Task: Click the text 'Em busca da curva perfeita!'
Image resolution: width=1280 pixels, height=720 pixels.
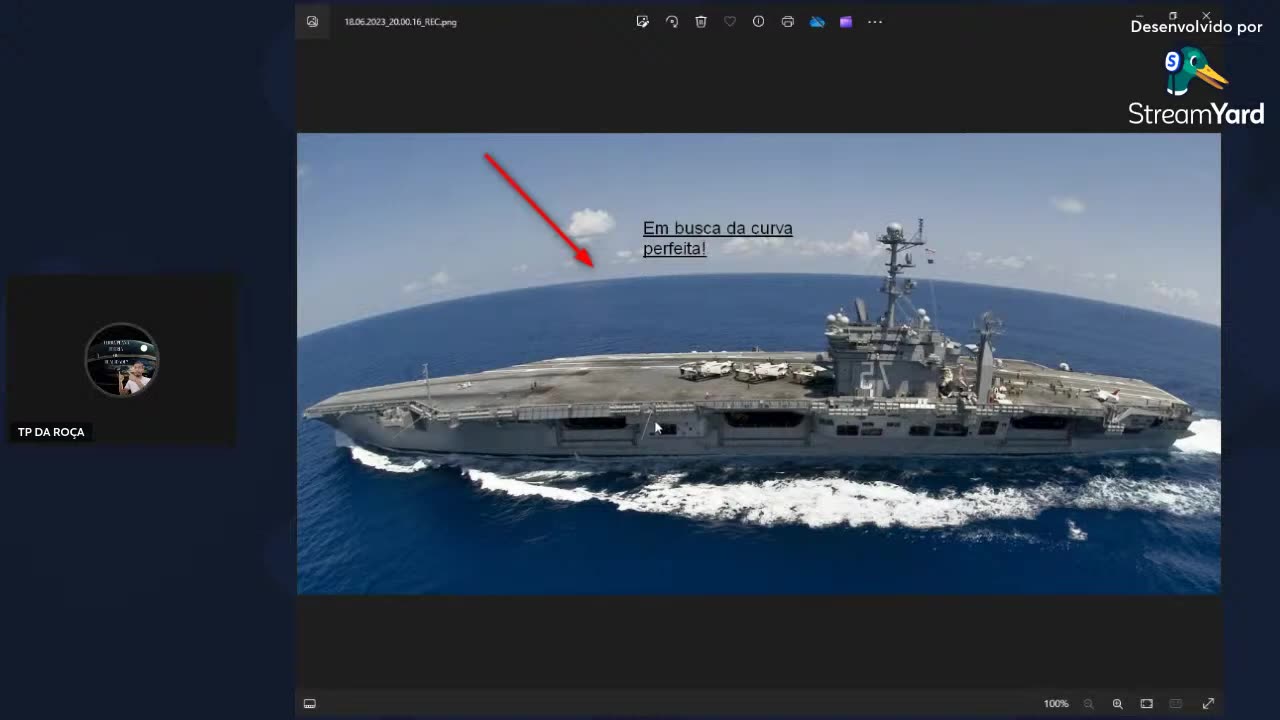Action: (717, 238)
